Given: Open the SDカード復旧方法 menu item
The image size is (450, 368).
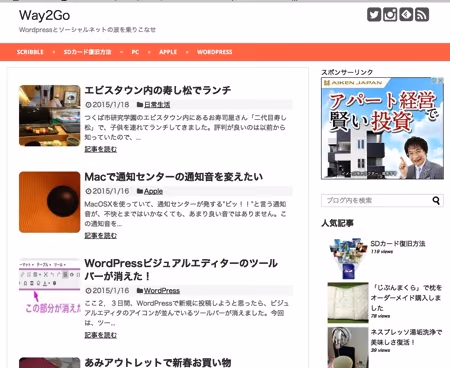Looking at the screenshot, I should (x=87, y=52).
